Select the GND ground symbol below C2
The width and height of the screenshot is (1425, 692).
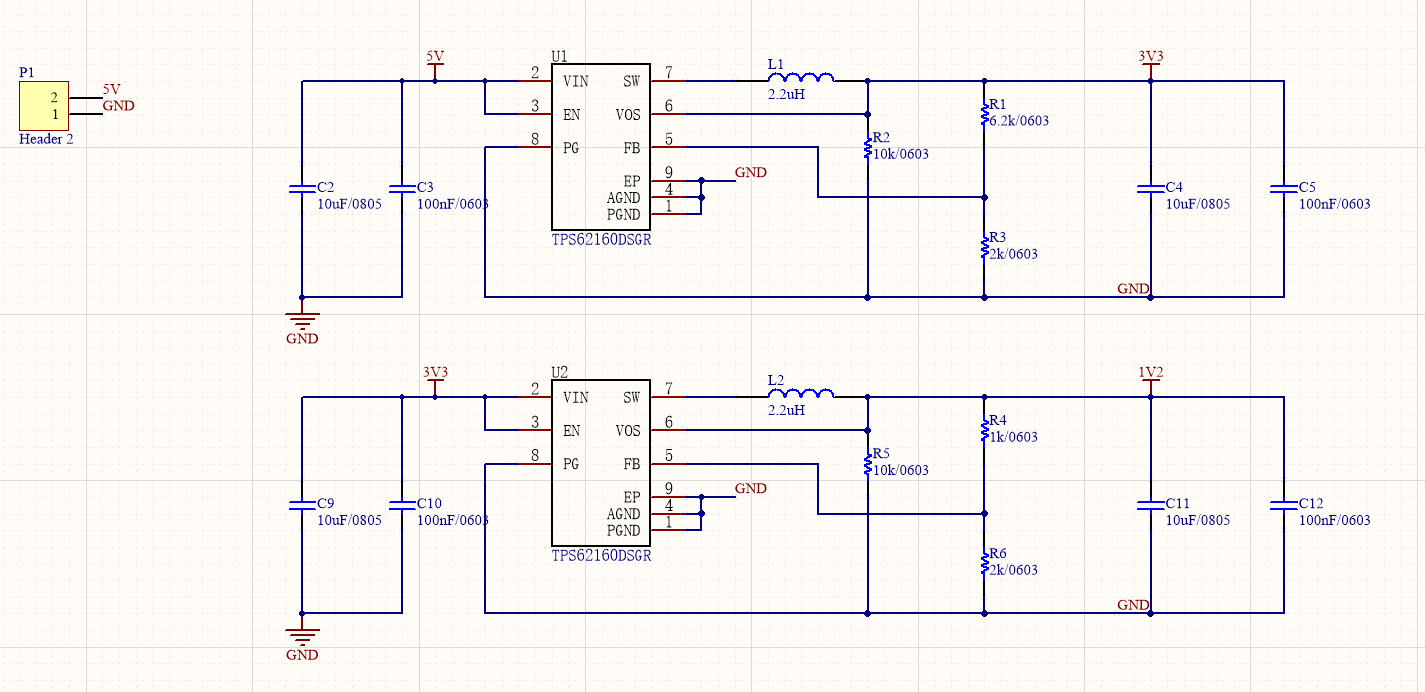(x=302, y=322)
